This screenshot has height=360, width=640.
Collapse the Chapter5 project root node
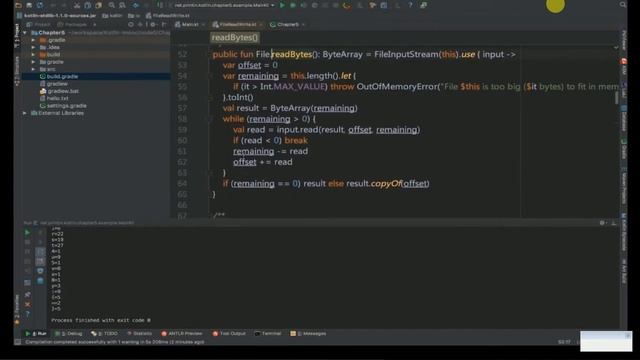[x=25, y=33]
